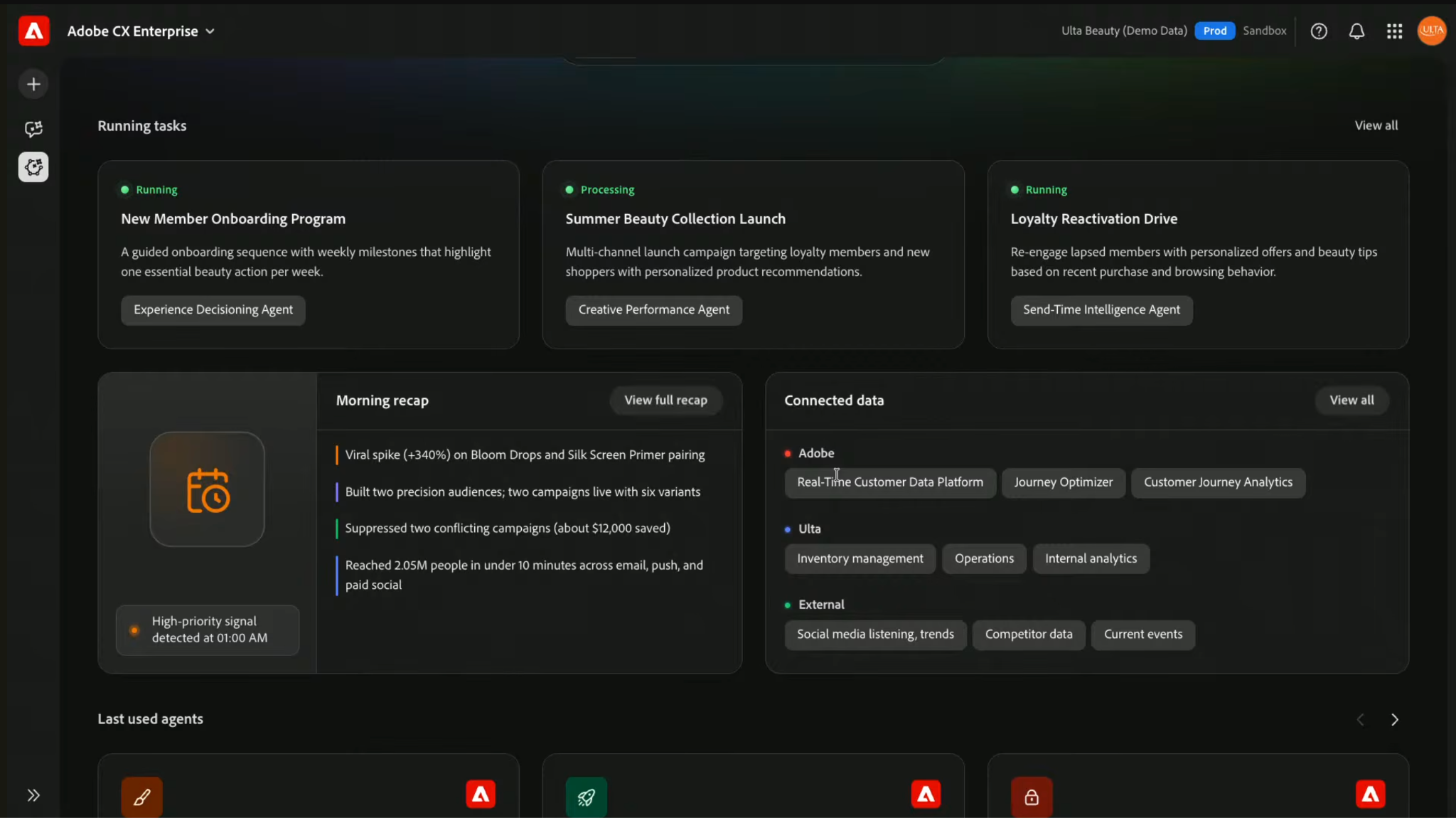Click the Processing status on Summer Beauty card
This screenshot has width=1456, height=818.
coord(600,190)
